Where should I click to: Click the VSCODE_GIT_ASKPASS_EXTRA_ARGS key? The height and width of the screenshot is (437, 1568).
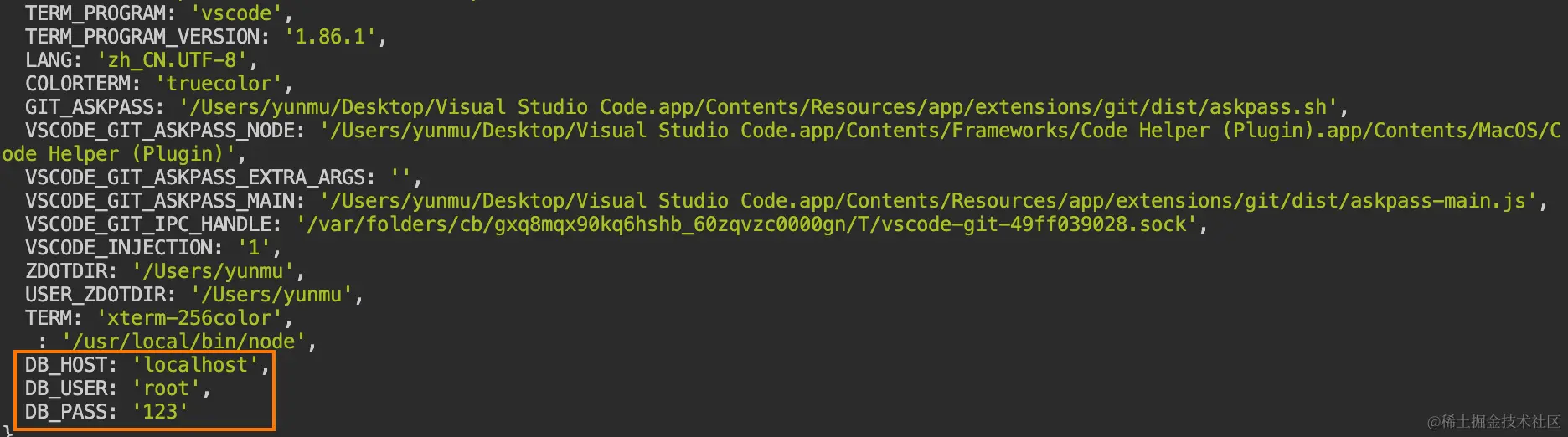click(194, 177)
